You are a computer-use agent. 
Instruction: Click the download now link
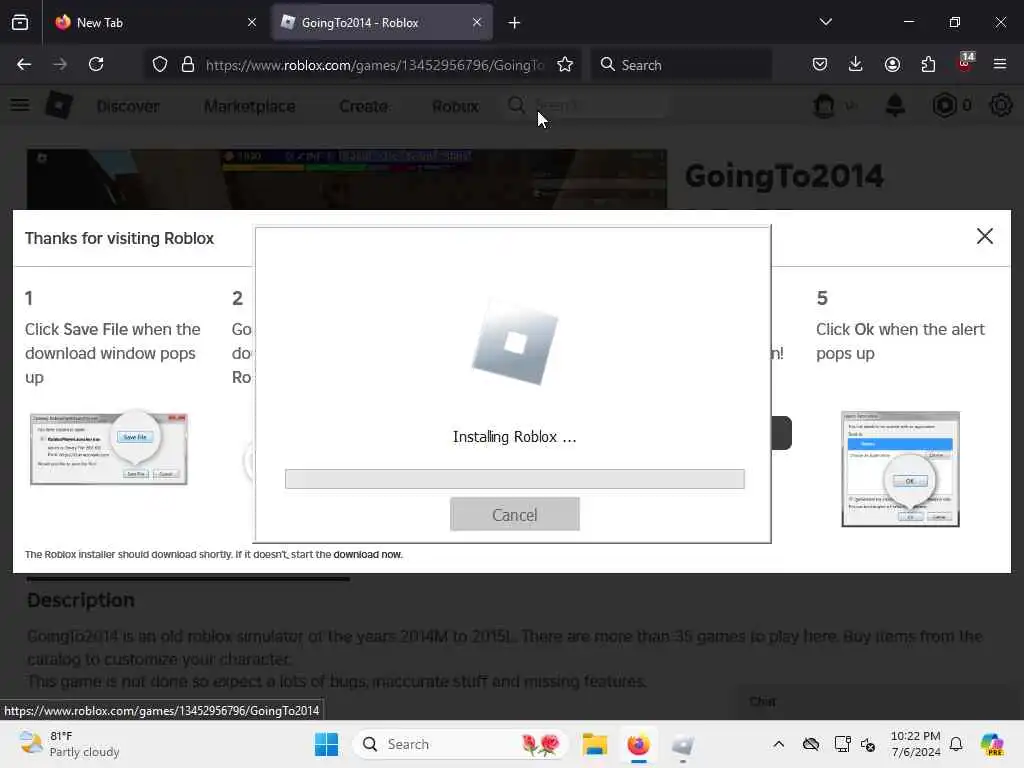point(367,554)
